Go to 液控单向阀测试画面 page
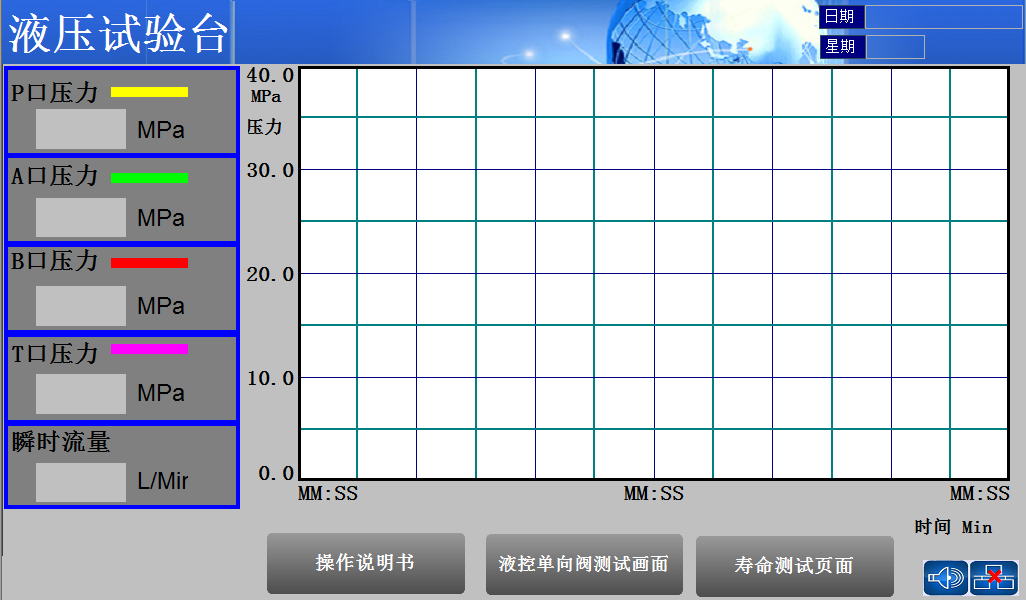Image resolution: width=1026 pixels, height=600 pixels. pos(584,565)
